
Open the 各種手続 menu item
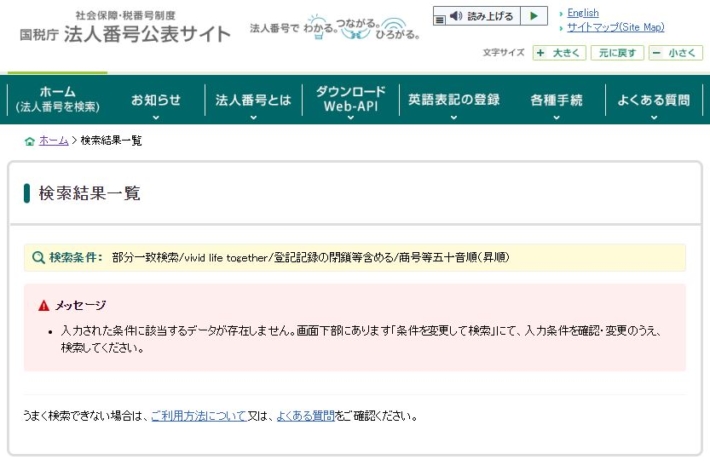(x=556, y=100)
